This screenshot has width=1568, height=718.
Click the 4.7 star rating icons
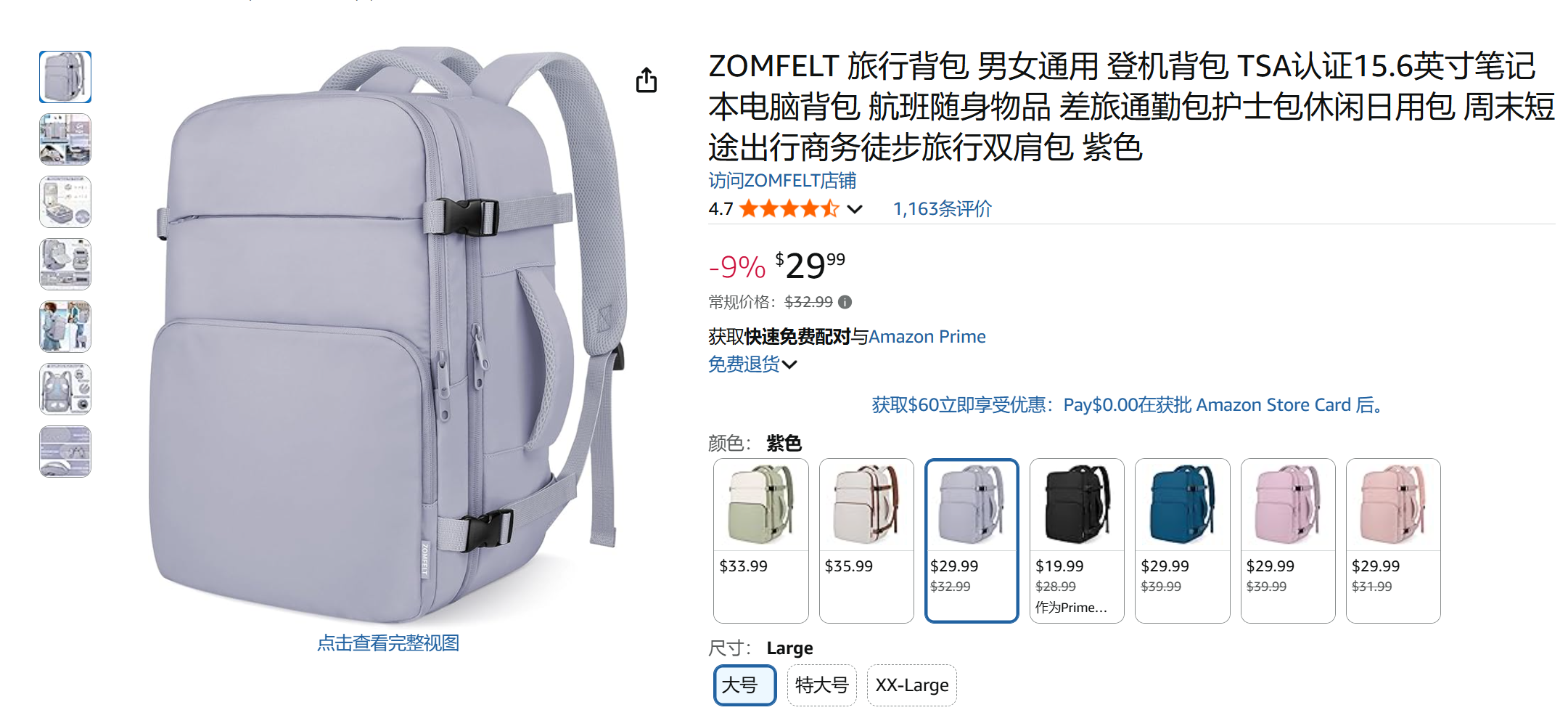coord(789,209)
